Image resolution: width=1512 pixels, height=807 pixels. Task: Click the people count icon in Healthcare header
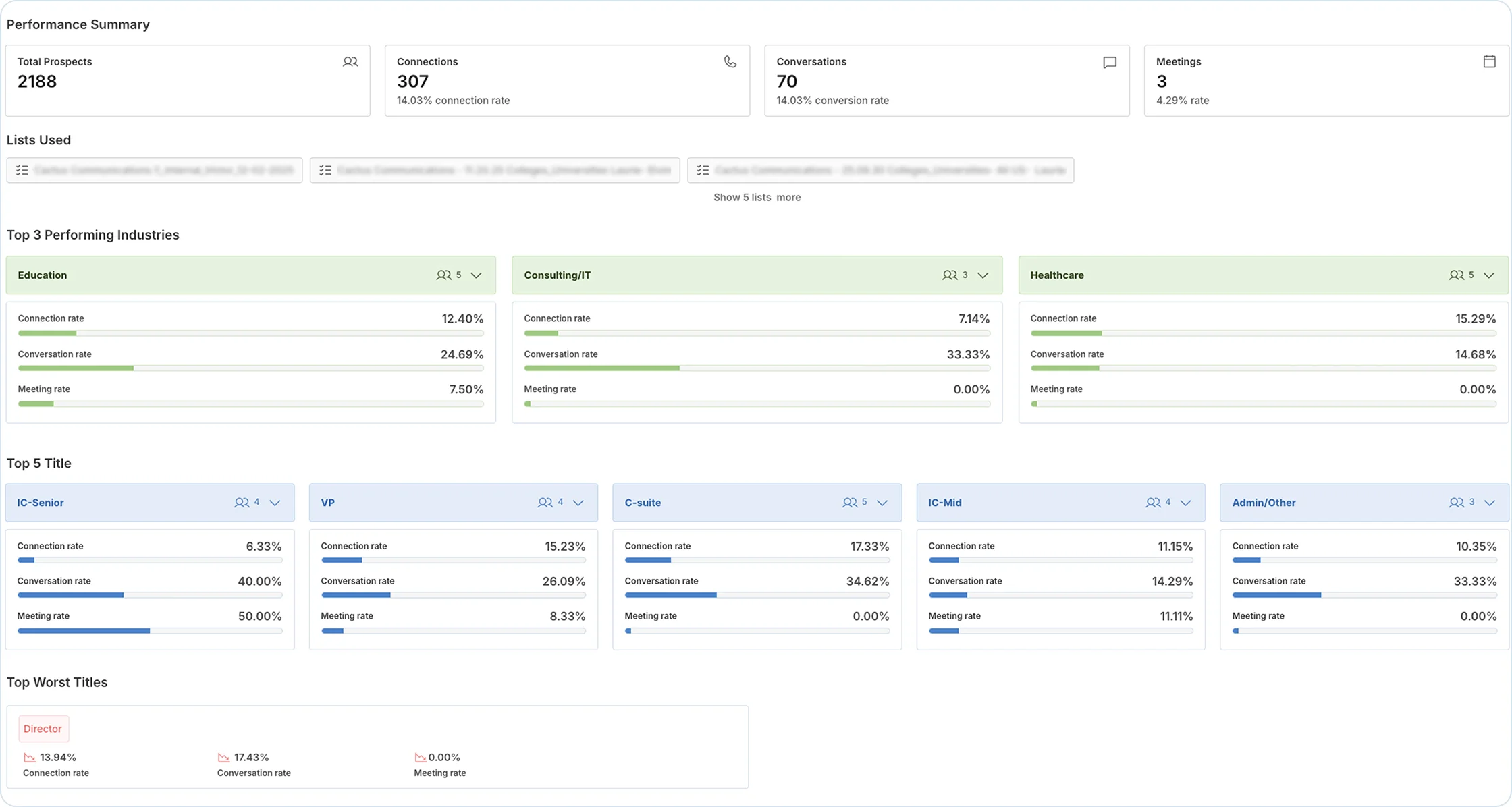coord(1456,275)
